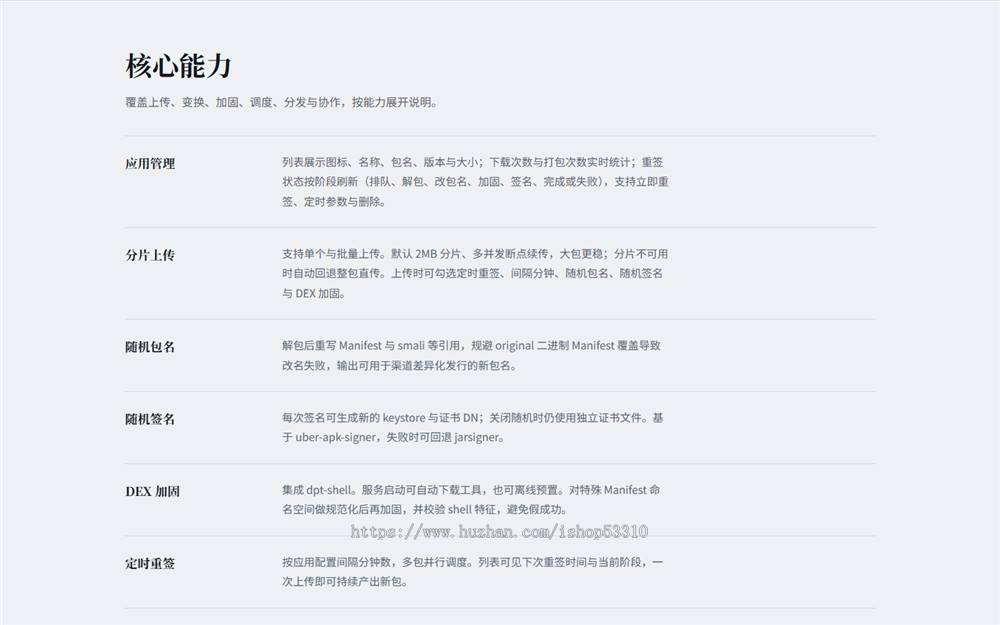This screenshot has height=625, width=1000.
Task: Select the text starting 集成 dpt-shell
Action: (x=471, y=499)
